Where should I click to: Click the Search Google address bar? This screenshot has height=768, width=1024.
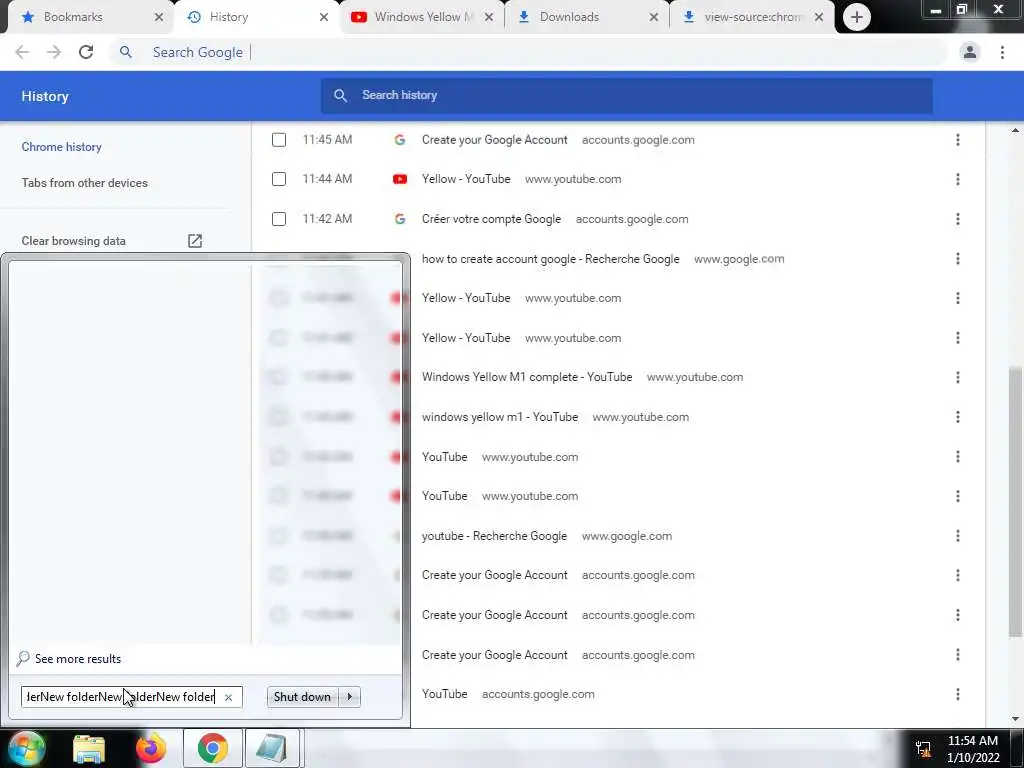[528, 52]
